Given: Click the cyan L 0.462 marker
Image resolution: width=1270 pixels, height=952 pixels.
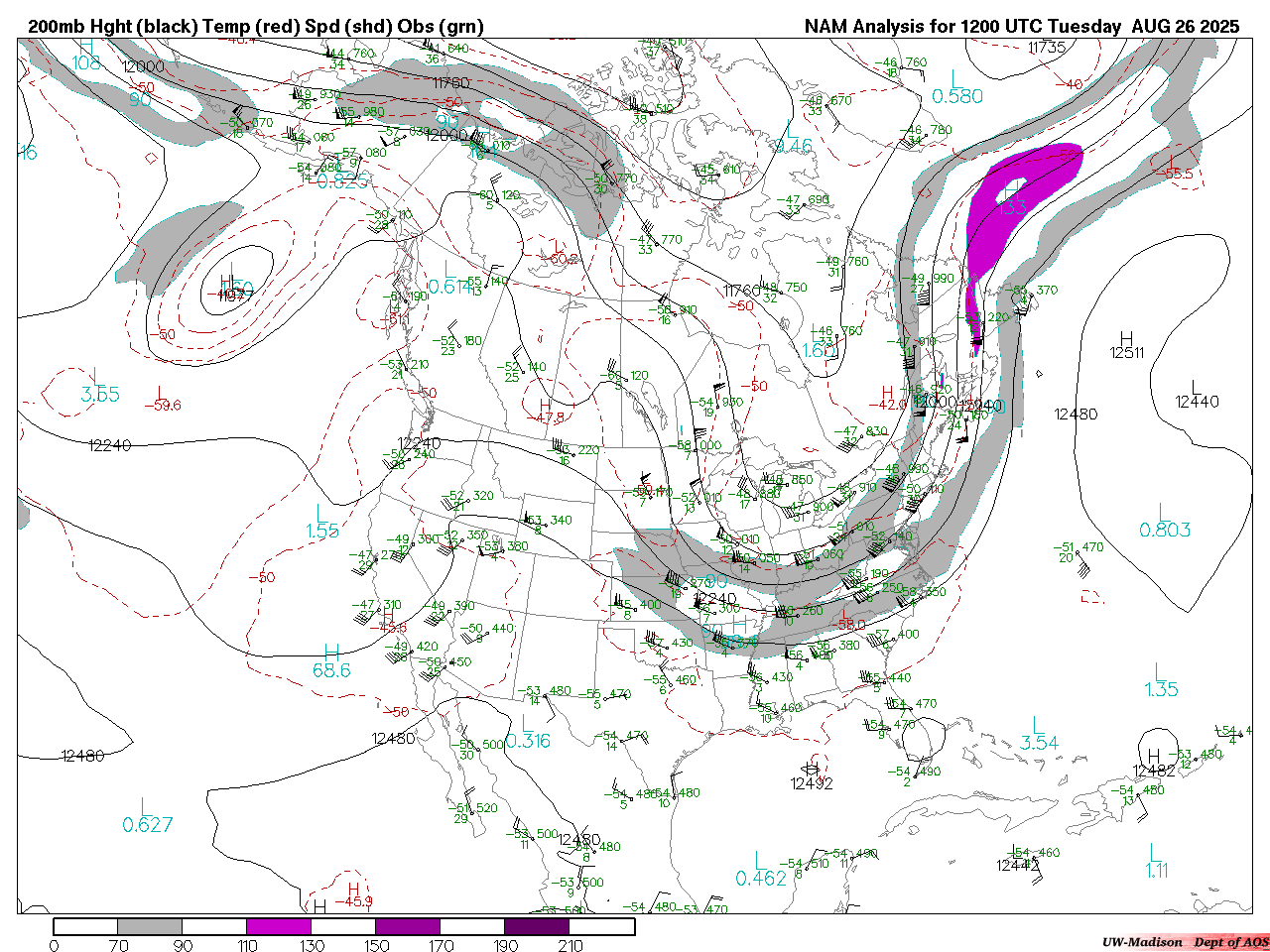Looking at the screenshot, I should pyautogui.click(x=760, y=870).
